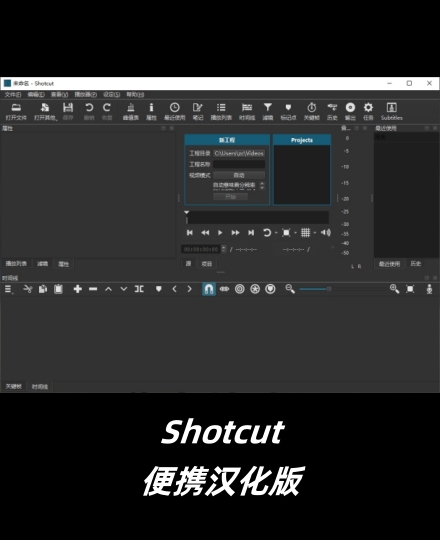Click the timeline Ripple Delete minus icon
440x540 pixels.
coord(93,289)
